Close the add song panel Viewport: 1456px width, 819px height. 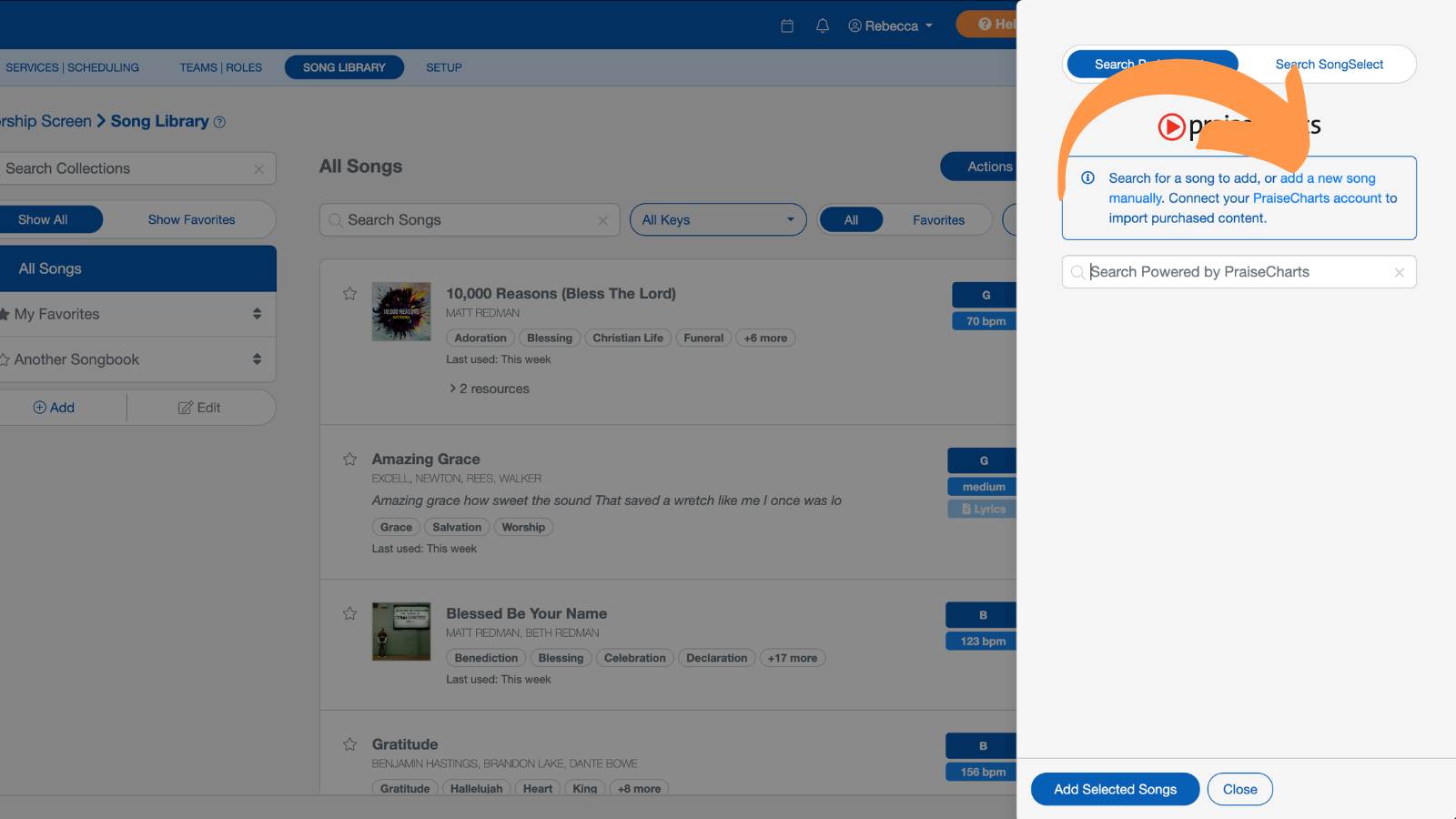point(1239,789)
